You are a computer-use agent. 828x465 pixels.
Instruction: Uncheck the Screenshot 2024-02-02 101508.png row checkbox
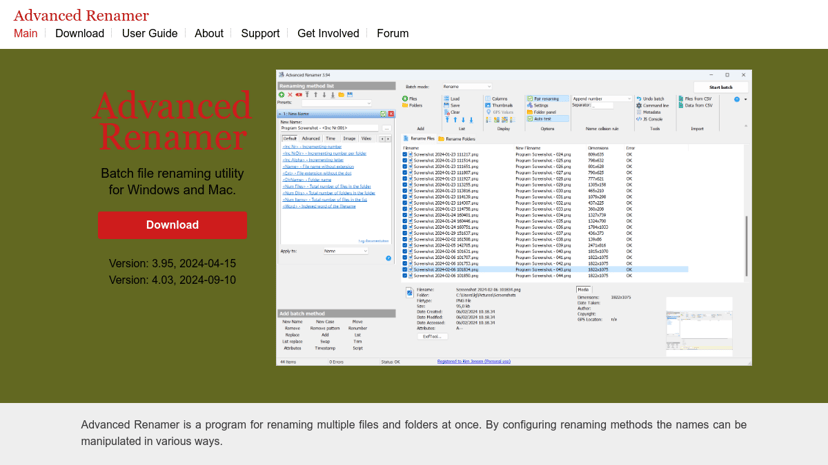pos(405,239)
